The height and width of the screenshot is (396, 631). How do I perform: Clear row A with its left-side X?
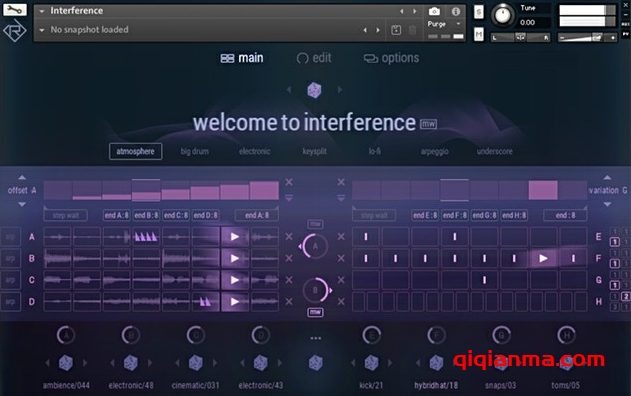coord(289,237)
